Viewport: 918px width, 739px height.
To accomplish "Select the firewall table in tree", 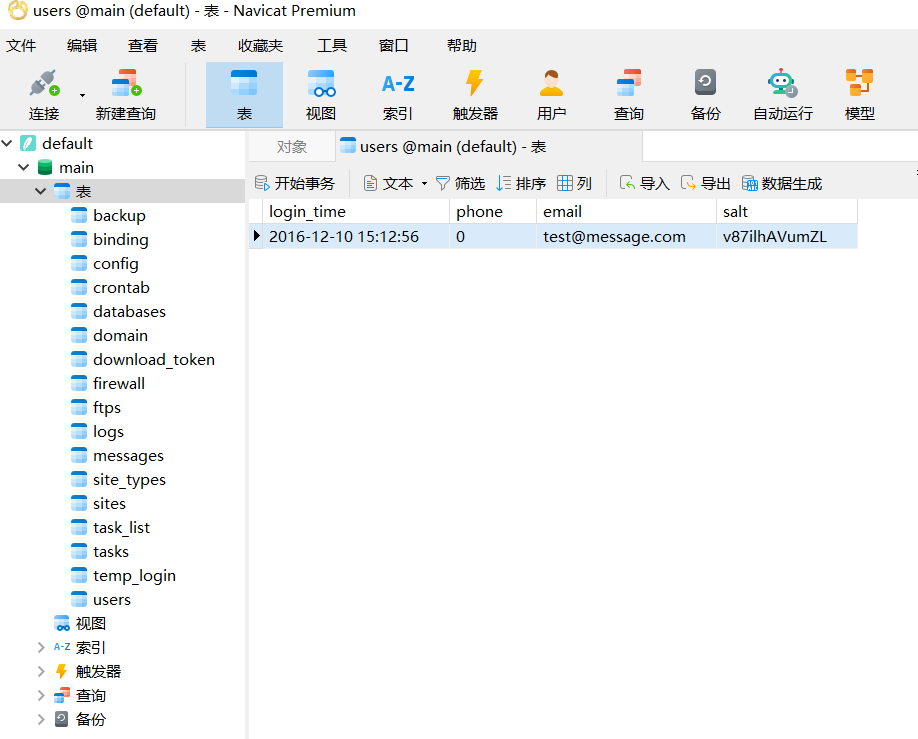I will (x=119, y=384).
